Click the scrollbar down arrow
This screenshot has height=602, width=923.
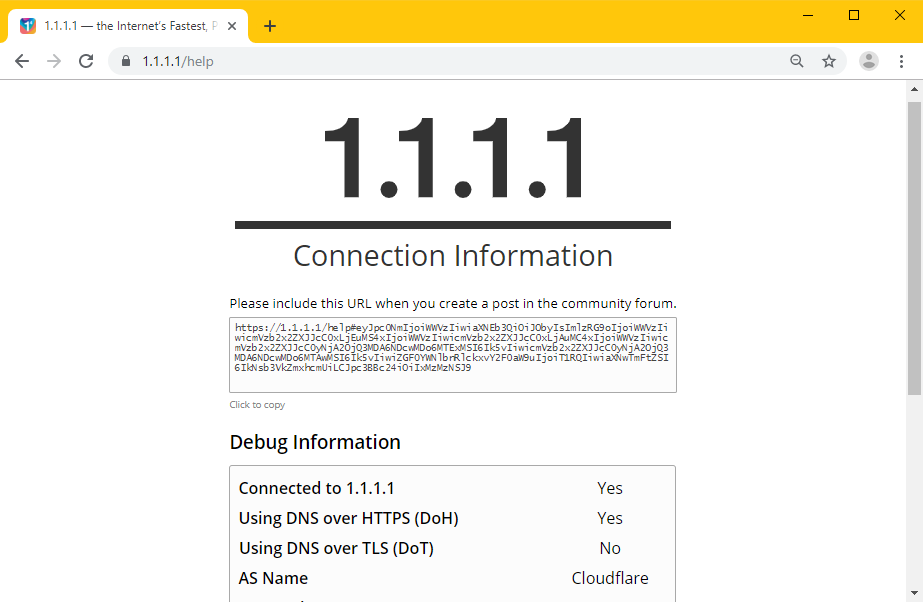(914, 593)
